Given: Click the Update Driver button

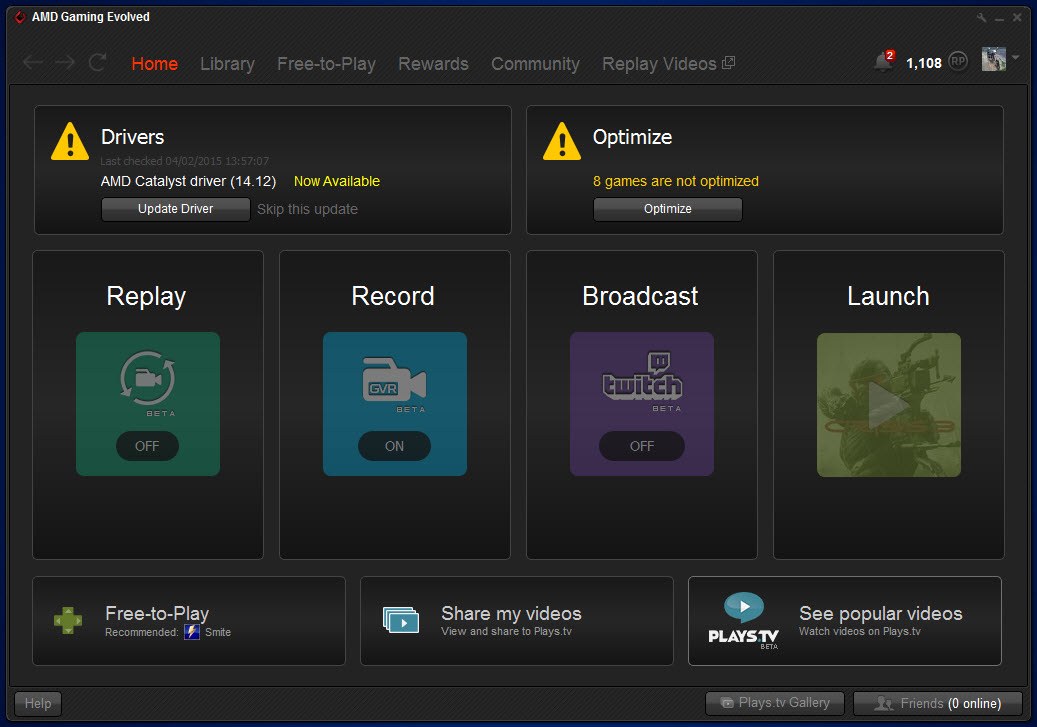Looking at the screenshot, I should (175, 209).
